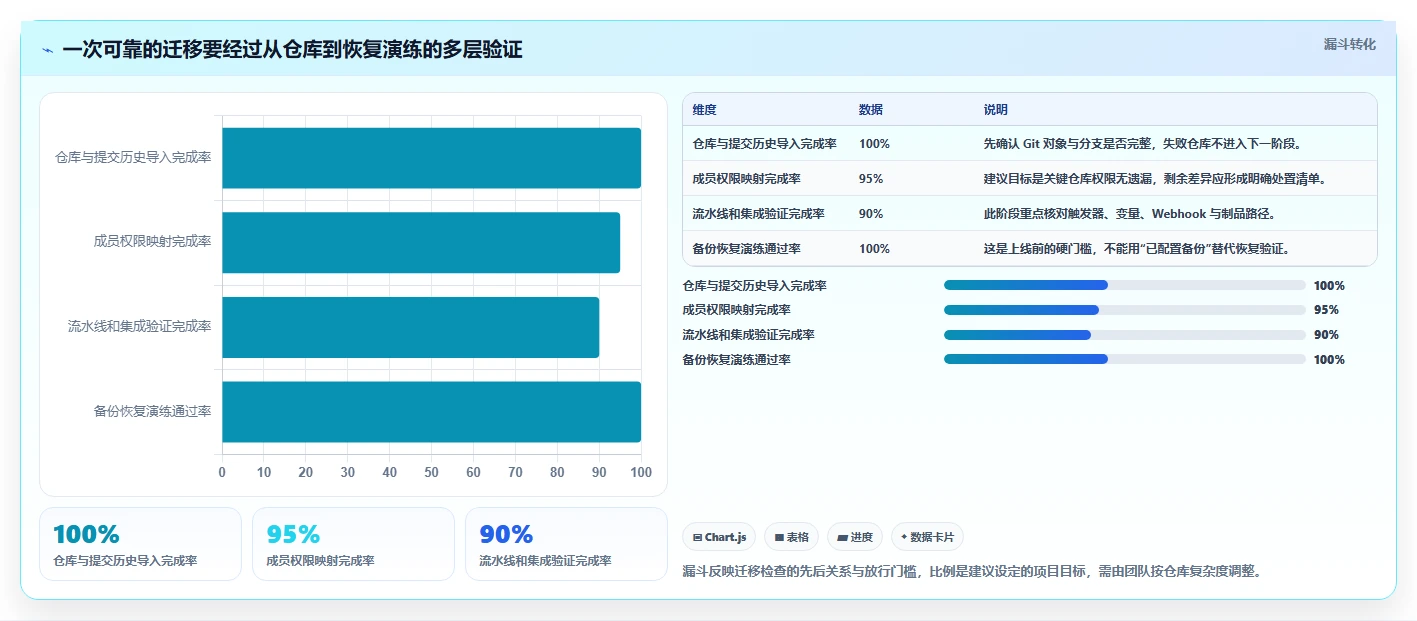Click the title 一次可靠的迁移要经过从仓库到恢复演练的多层验证
The image size is (1417, 621).
point(292,50)
